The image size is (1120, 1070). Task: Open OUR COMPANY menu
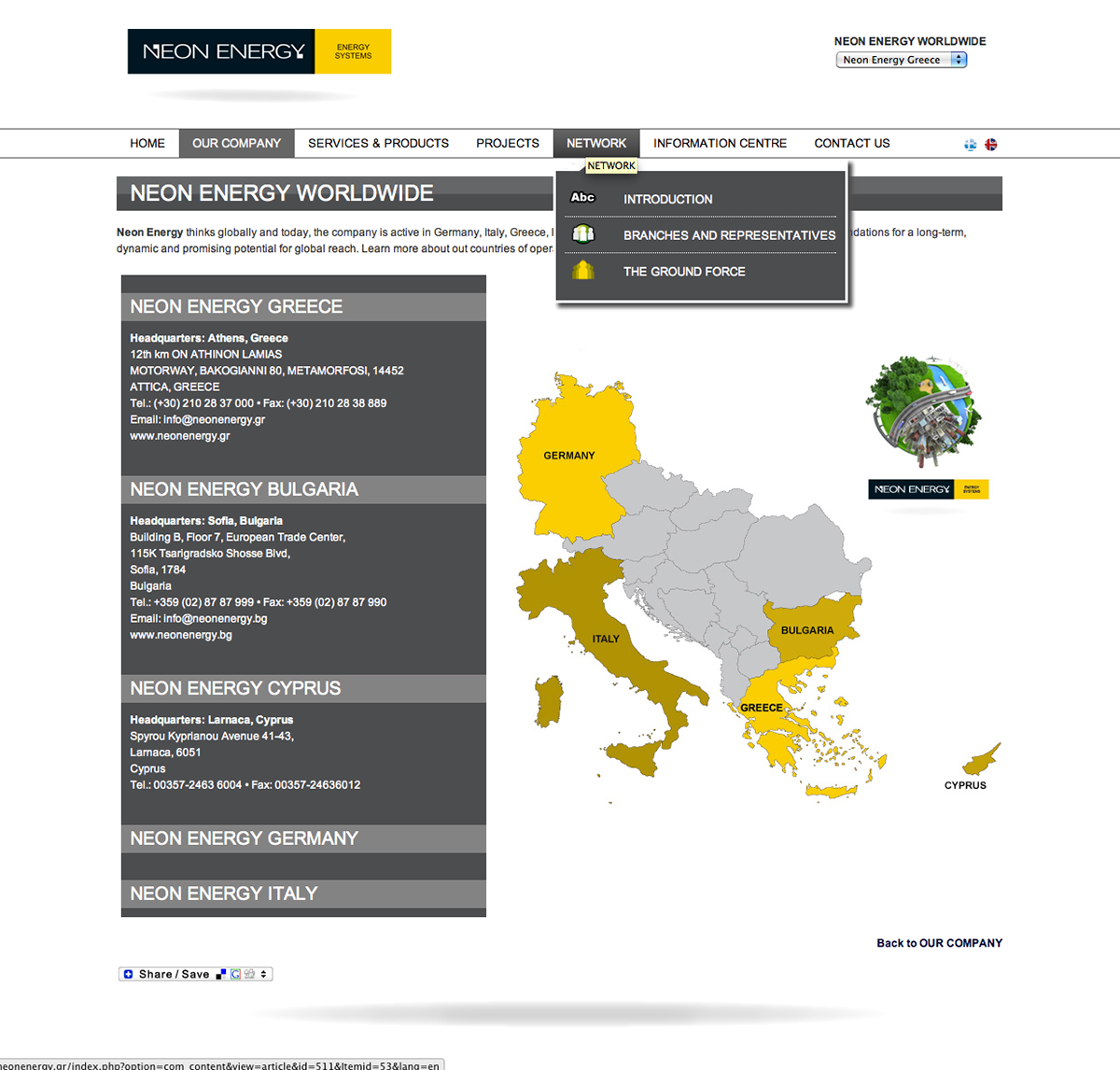pos(236,143)
